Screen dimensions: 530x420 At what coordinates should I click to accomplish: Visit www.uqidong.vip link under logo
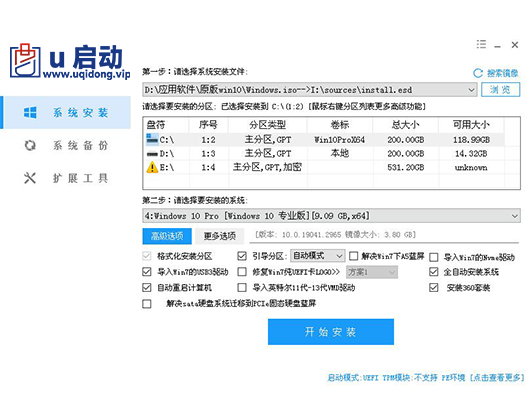[87, 74]
